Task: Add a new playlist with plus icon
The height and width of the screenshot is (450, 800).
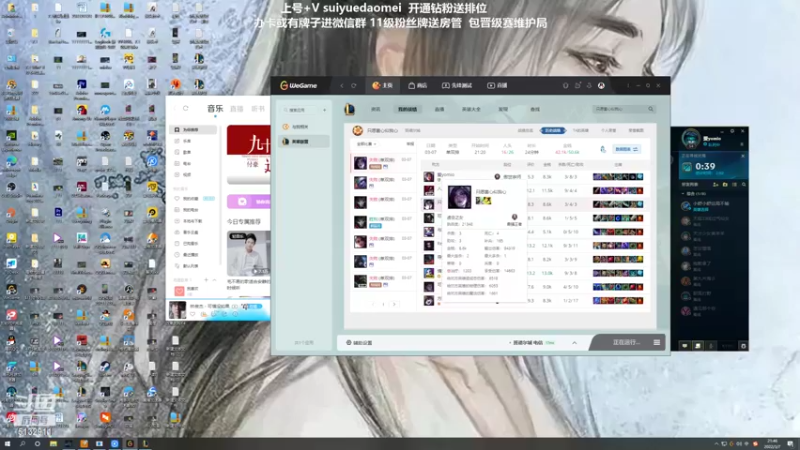Action: pos(206,280)
